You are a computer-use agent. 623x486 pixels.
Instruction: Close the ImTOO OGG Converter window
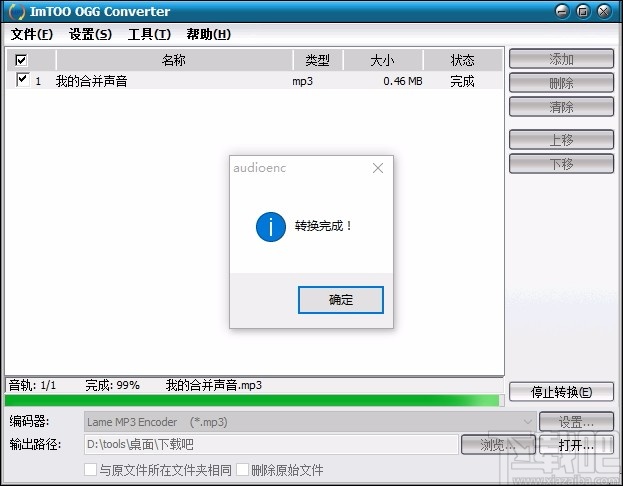pos(604,11)
